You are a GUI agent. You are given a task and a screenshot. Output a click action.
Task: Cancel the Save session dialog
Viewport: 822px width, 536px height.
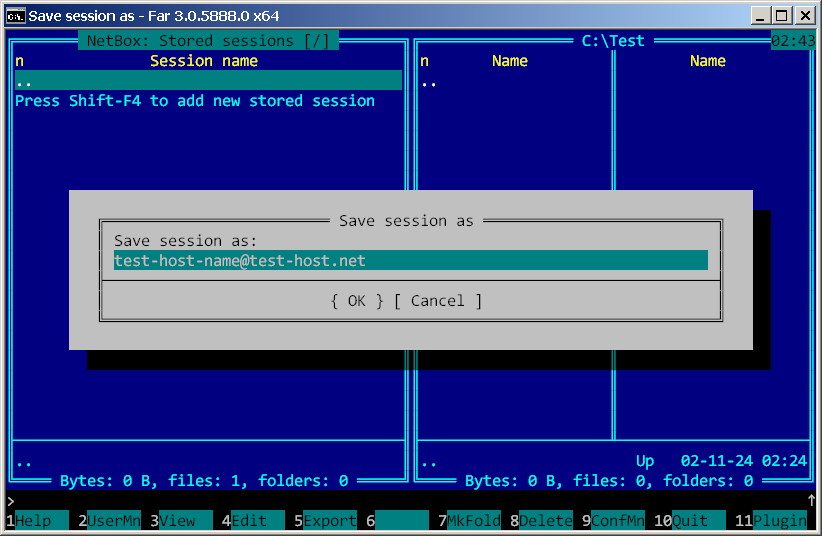438,301
